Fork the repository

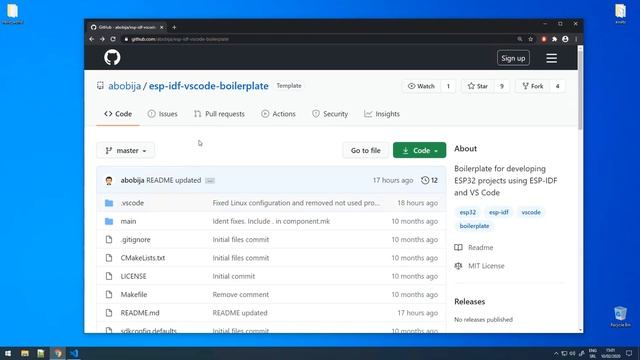(533, 86)
